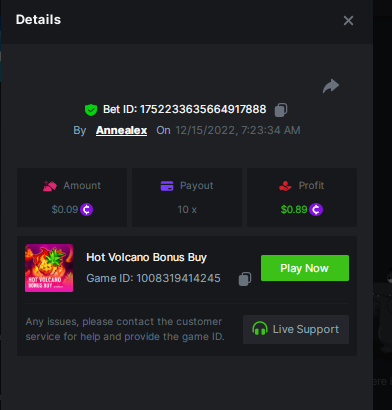This screenshot has height=410, width=392.
Task: Click the purple currency coin beside $0.89
Action: [316, 210]
